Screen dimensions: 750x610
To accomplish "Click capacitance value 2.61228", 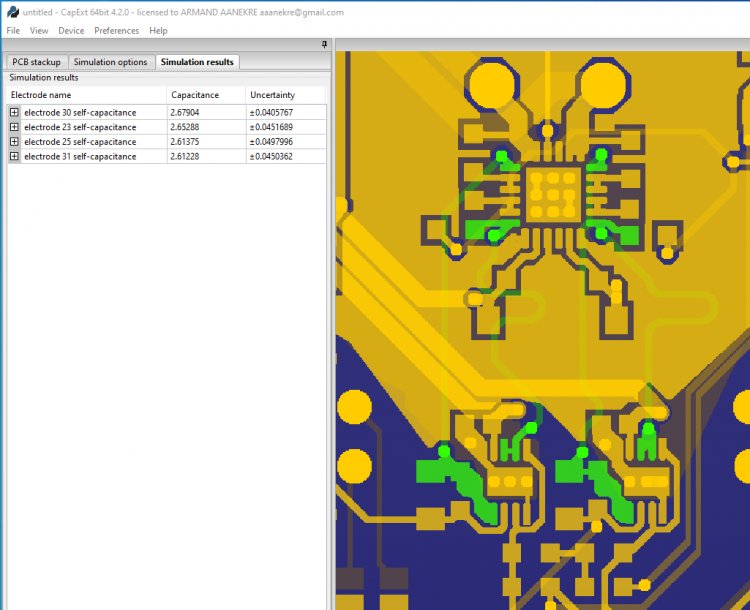I will (185, 156).
